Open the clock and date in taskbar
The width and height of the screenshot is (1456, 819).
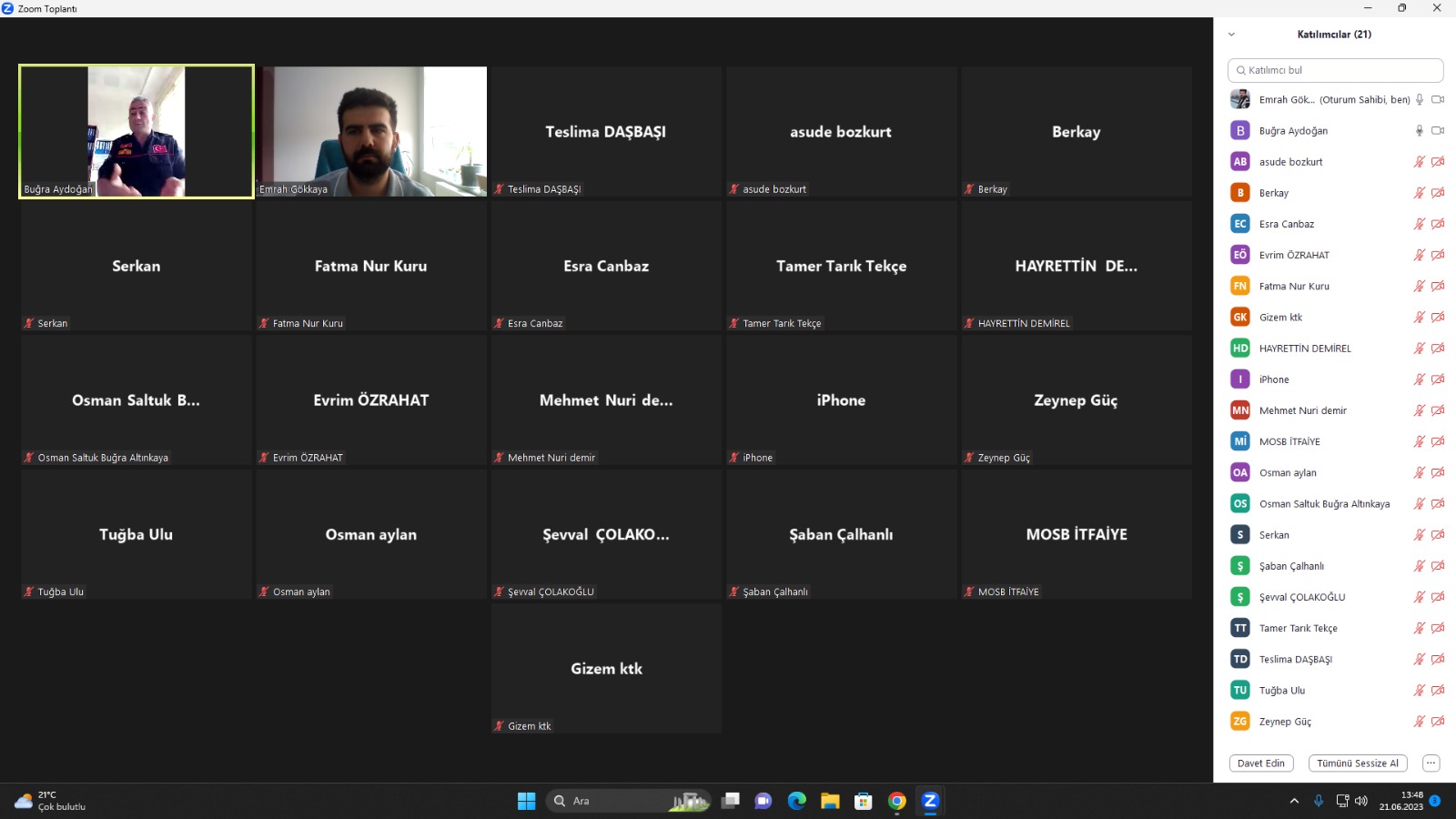tap(1400, 801)
